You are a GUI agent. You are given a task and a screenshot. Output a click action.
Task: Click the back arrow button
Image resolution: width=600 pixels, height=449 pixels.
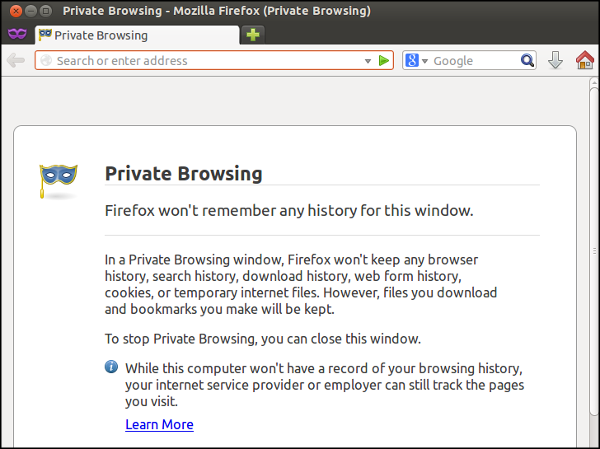coord(16,61)
